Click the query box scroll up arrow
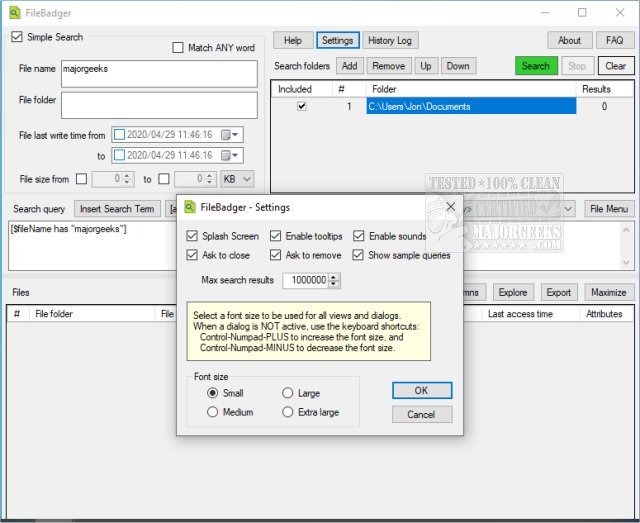Screen dimensions: 640x523 point(627,229)
